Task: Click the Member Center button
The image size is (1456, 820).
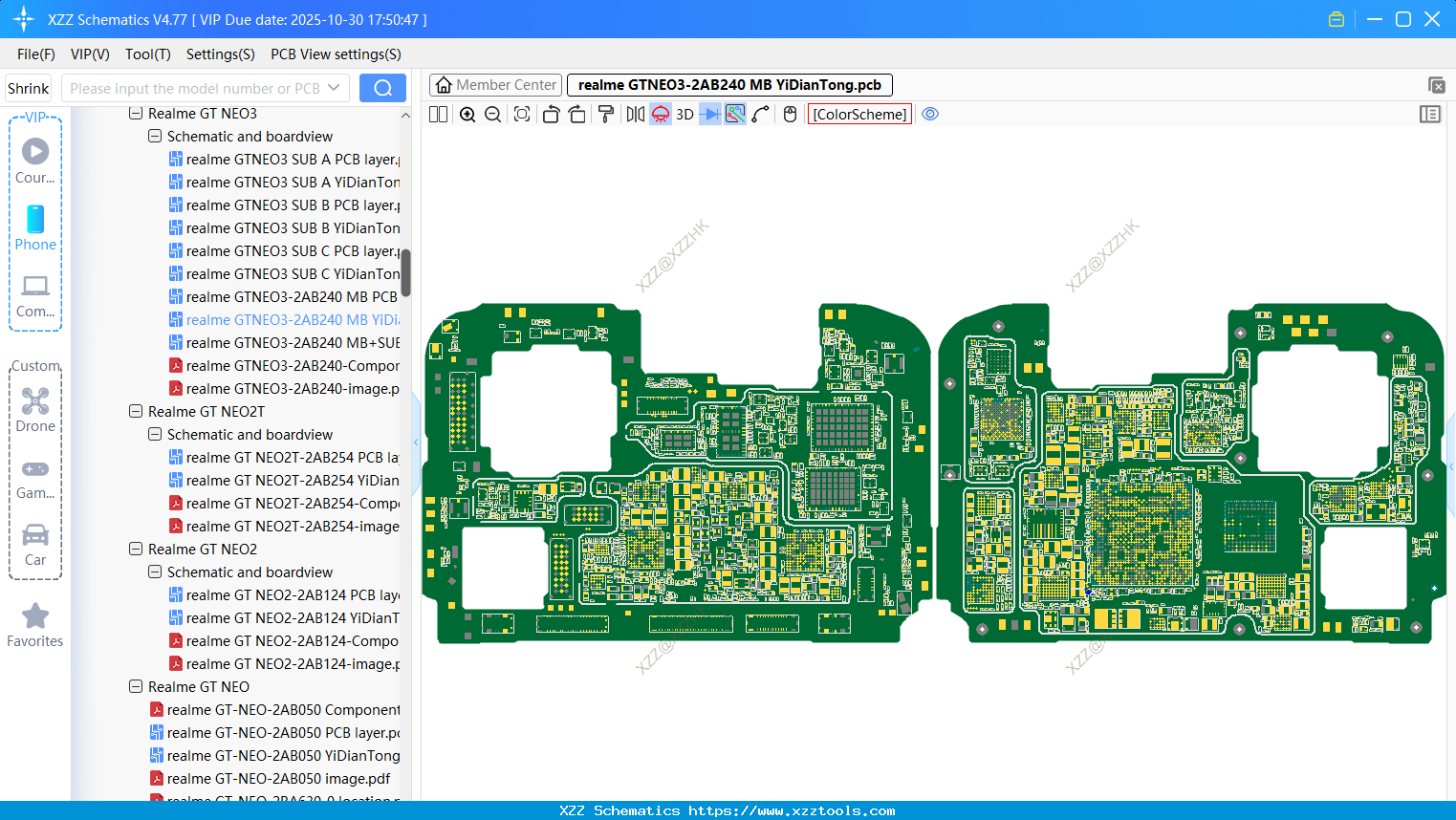Action: tap(495, 85)
